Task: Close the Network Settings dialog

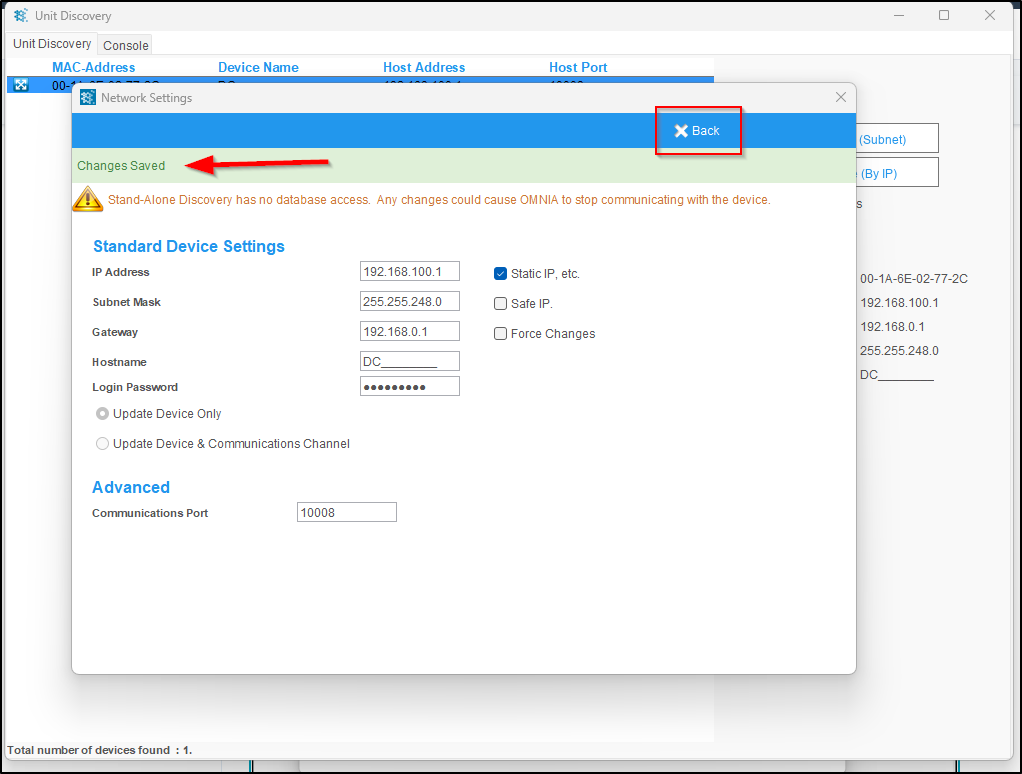Action: tap(840, 97)
